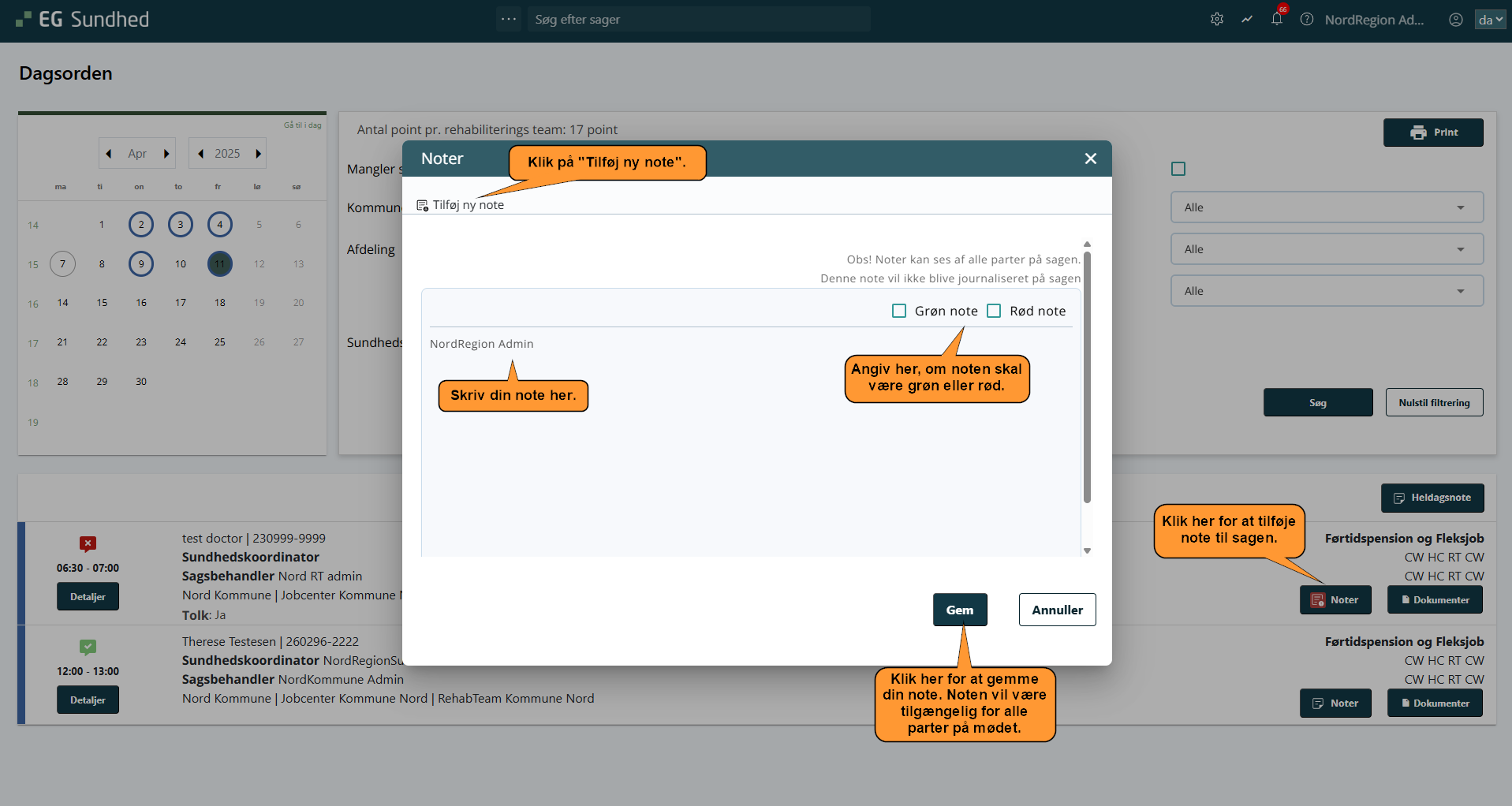1512x806 pixels.
Task: Select the 2025 year label in calendar
Action: (227, 154)
